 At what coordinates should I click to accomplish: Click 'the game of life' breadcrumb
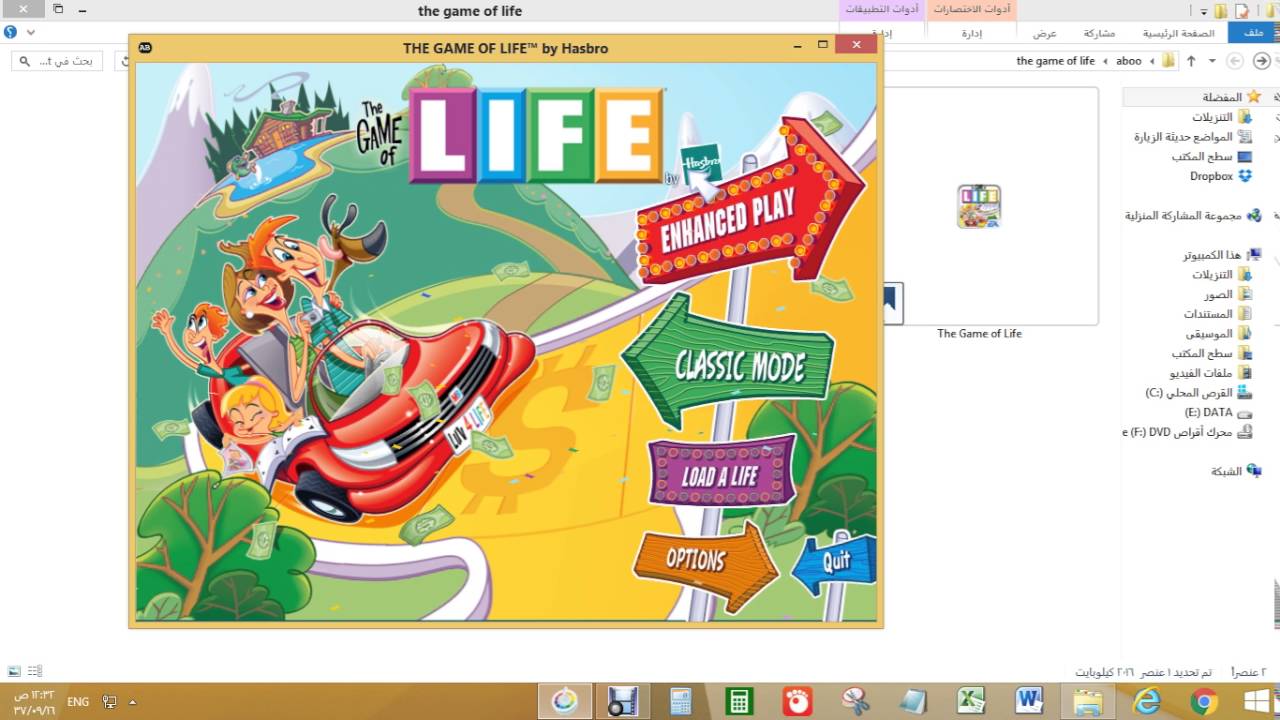tap(1055, 61)
